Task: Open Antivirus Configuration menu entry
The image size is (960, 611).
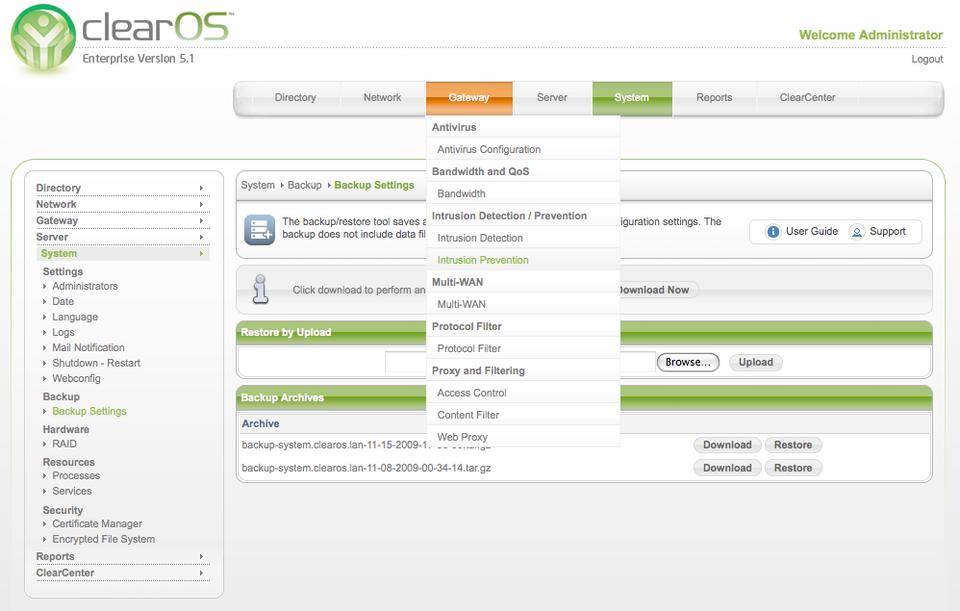Action: pos(489,149)
